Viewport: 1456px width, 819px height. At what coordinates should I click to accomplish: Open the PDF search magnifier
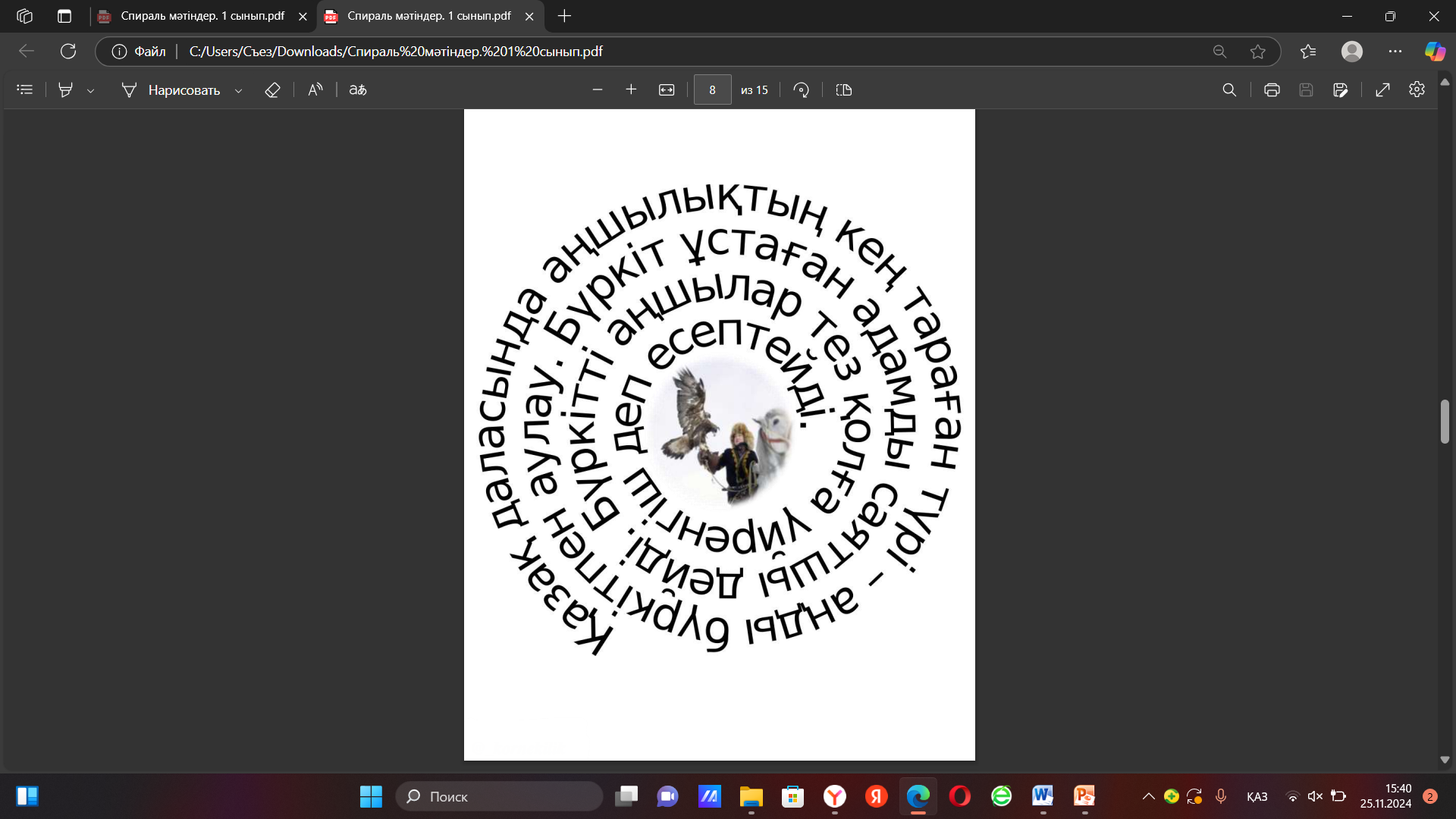point(1229,89)
